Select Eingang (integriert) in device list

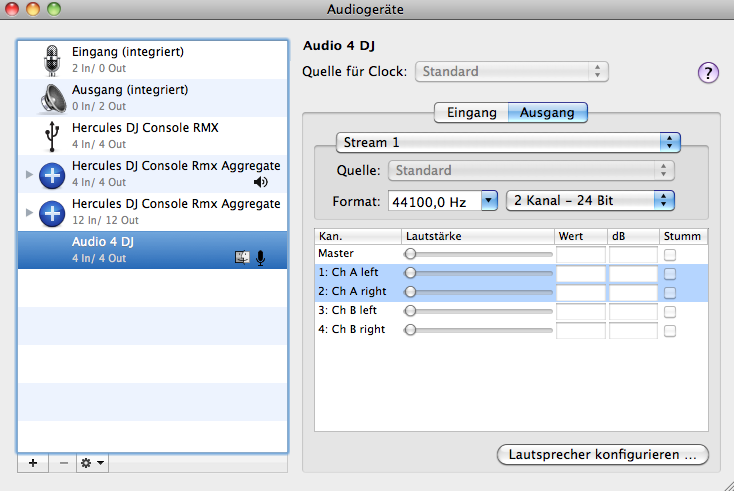pos(153,60)
